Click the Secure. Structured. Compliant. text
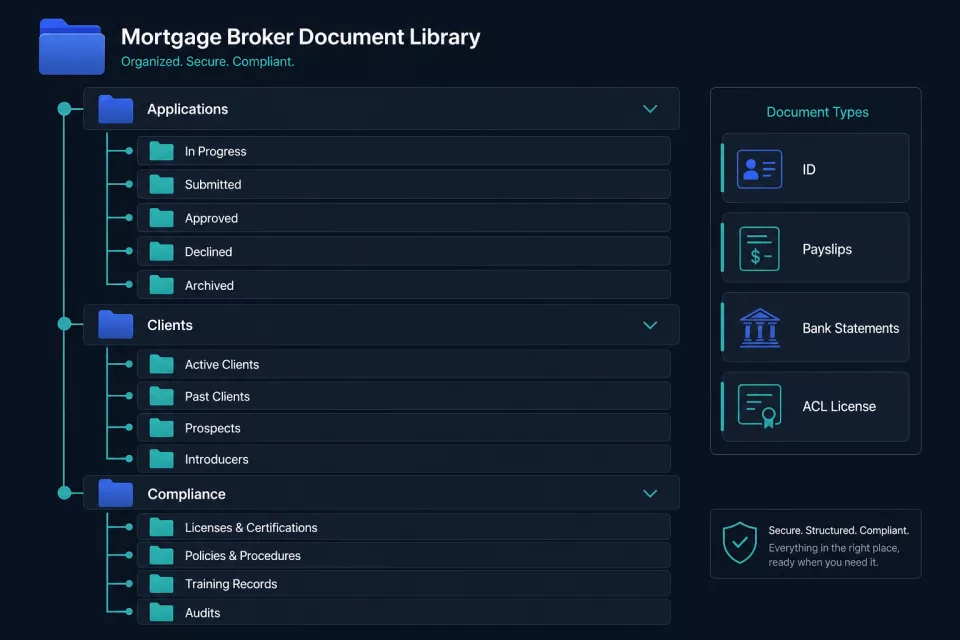Viewport: 960px width, 640px height. (839, 530)
